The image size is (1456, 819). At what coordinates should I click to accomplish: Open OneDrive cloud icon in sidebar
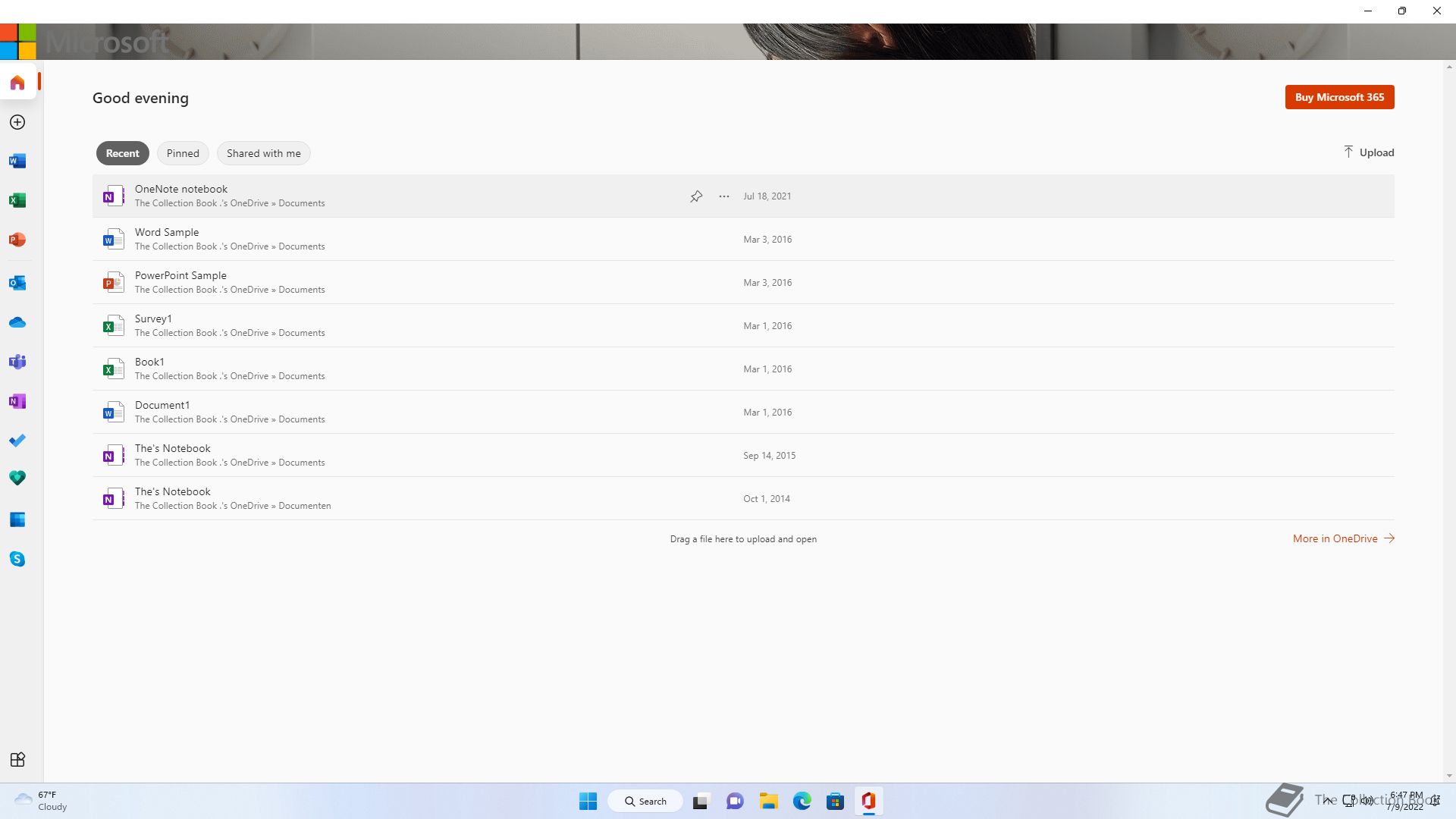[17, 322]
